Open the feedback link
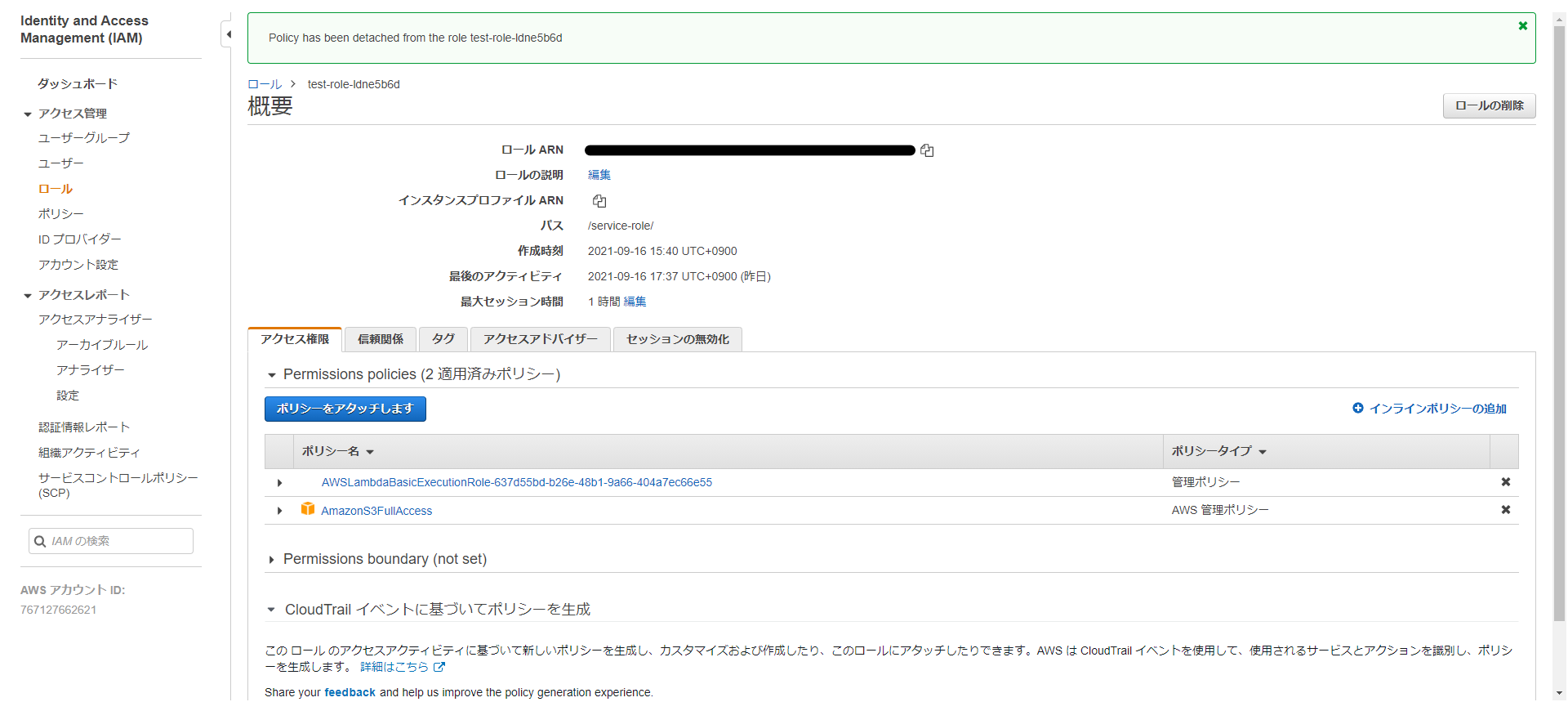 pyautogui.click(x=350, y=692)
